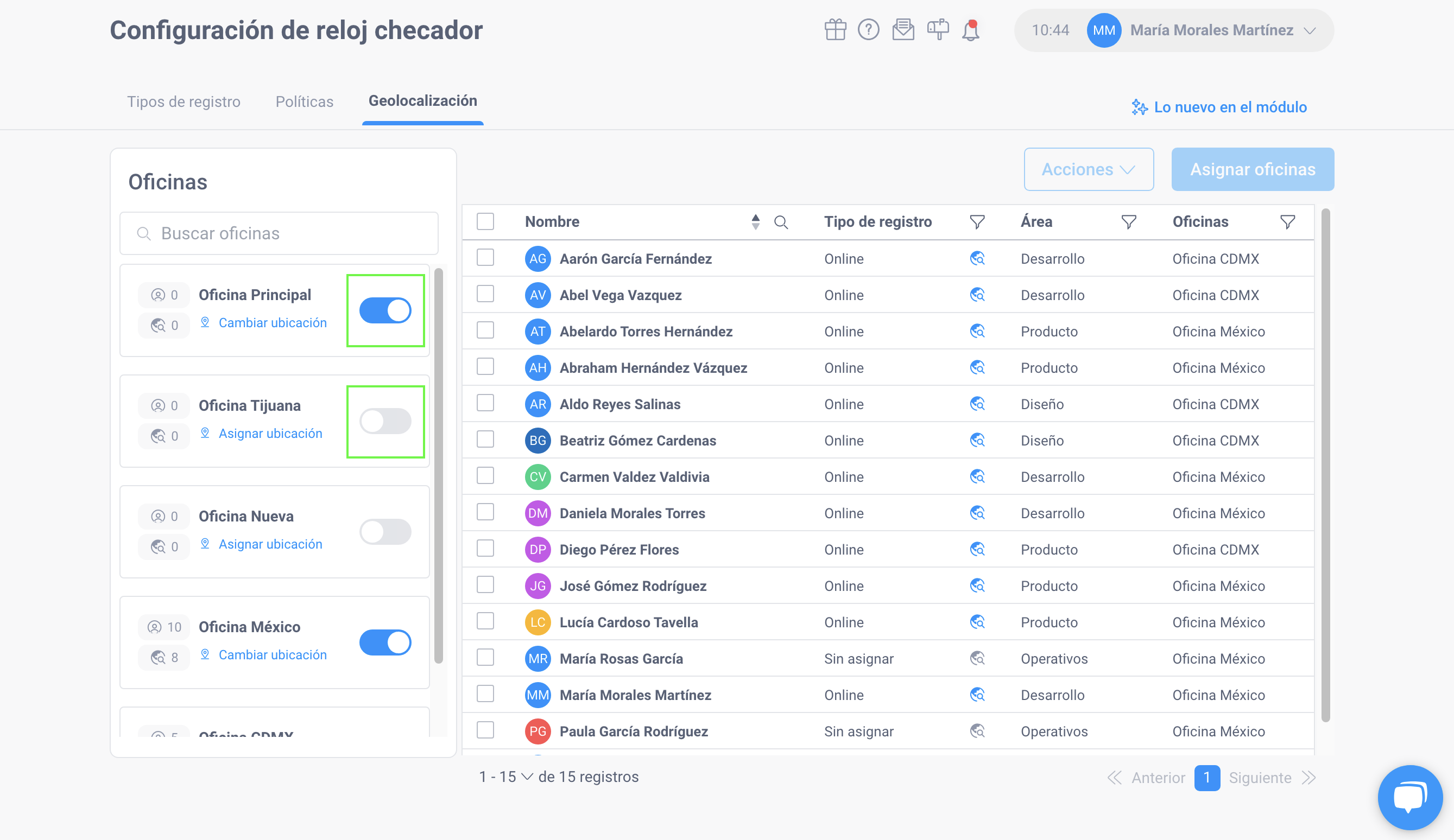
Task: Click the BG avatar of Beatriz Gómez
Action: coord(538,441)
